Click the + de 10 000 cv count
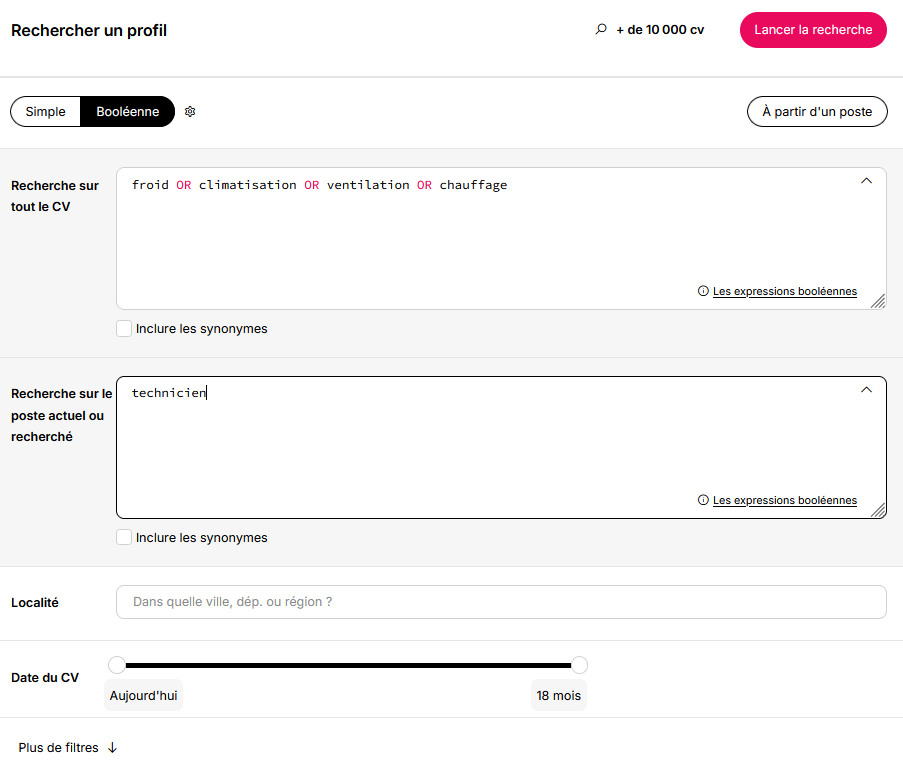Screen dimensions: 903x765 click(660, 30)
